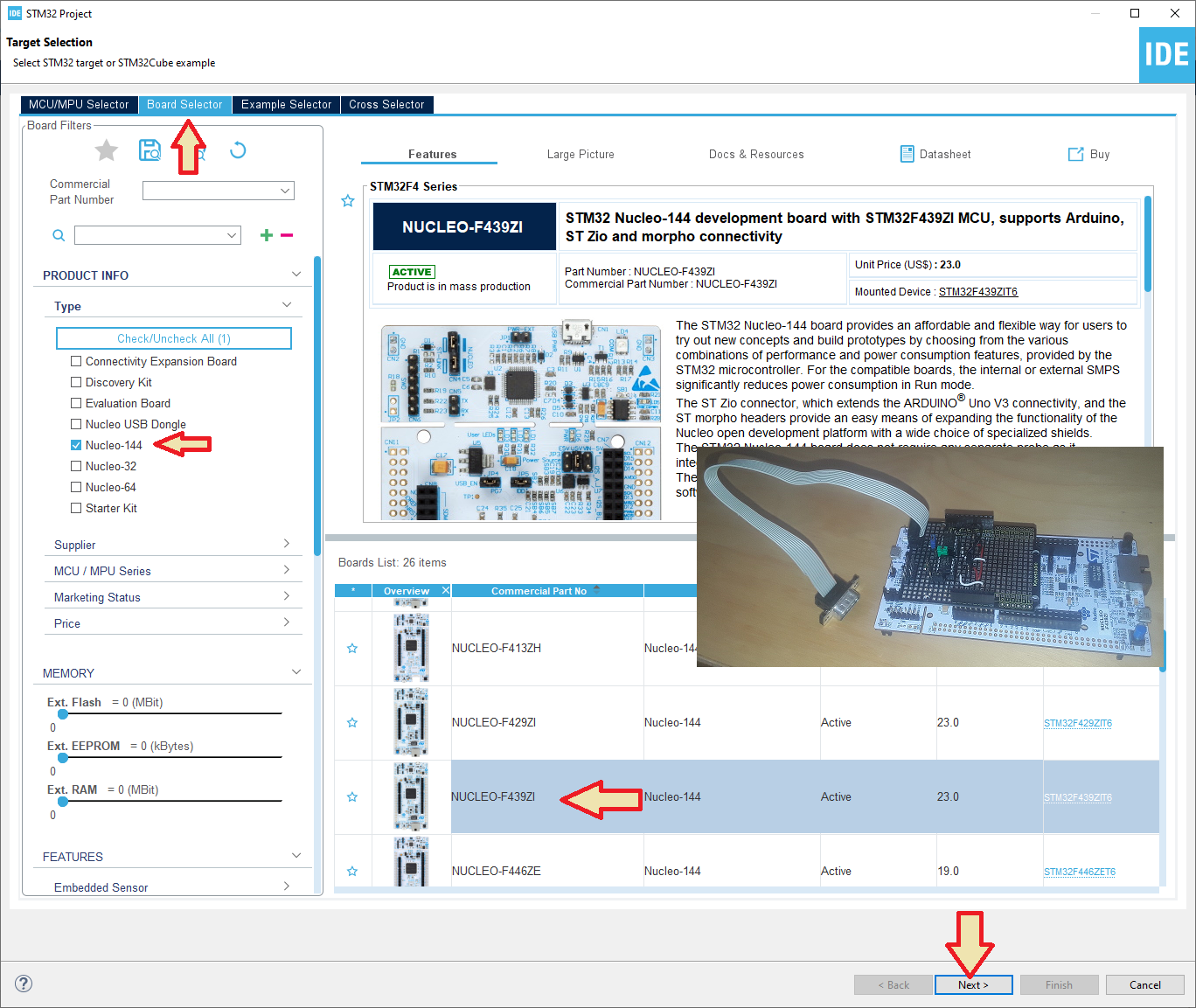The image size is (1196, 1008).
Task: Select the NUCLEO-F429ZI part name
Action: click(x=494, y=723)
